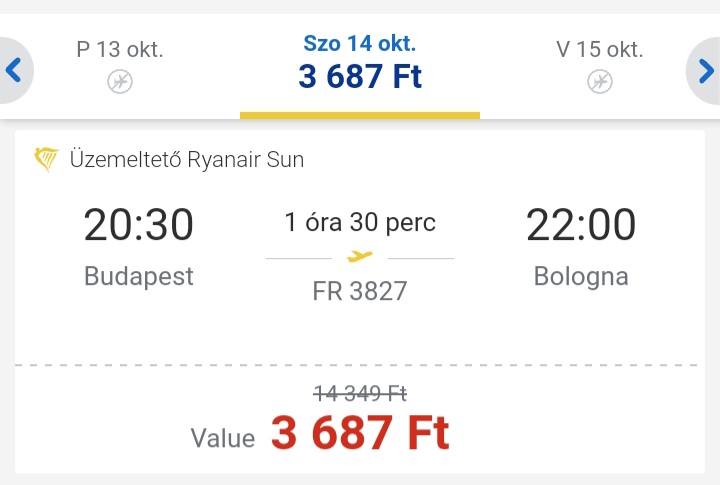Click the 1 óra 30 perc duration
Image resolution: width=720 pixels, height=485 pixels.
point(360,222)
